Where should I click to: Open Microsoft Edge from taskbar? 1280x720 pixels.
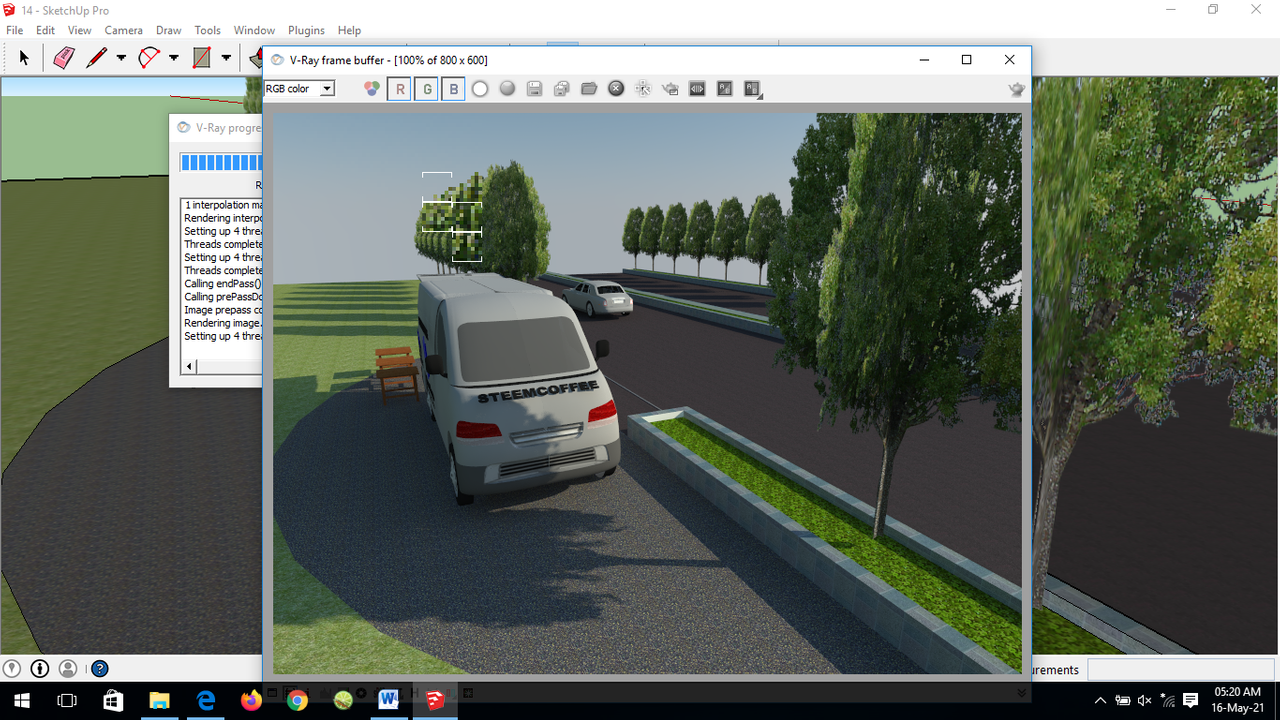[x=205, y=700]
